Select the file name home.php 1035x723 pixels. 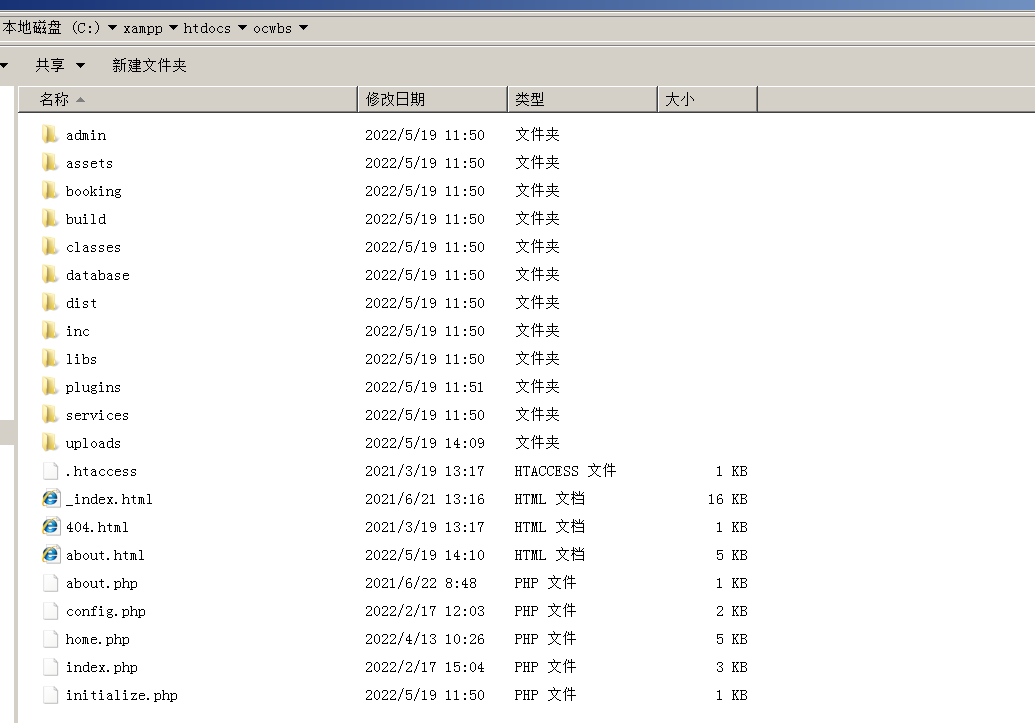[x=98, y=639]
